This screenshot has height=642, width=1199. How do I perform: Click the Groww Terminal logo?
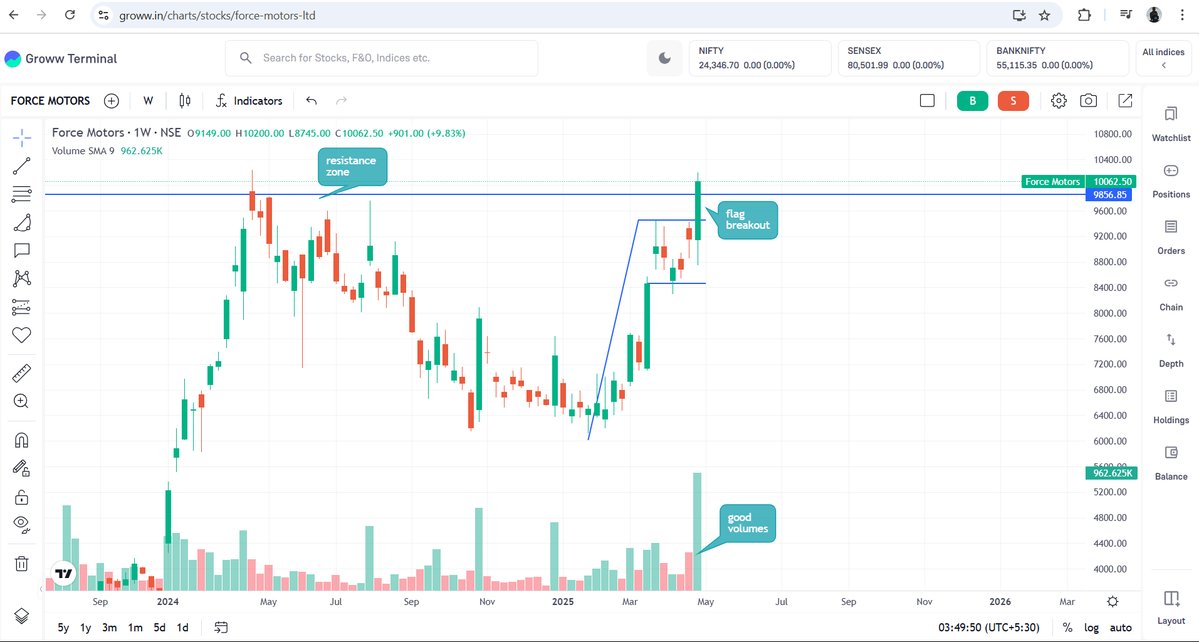[x=60, y=58]
